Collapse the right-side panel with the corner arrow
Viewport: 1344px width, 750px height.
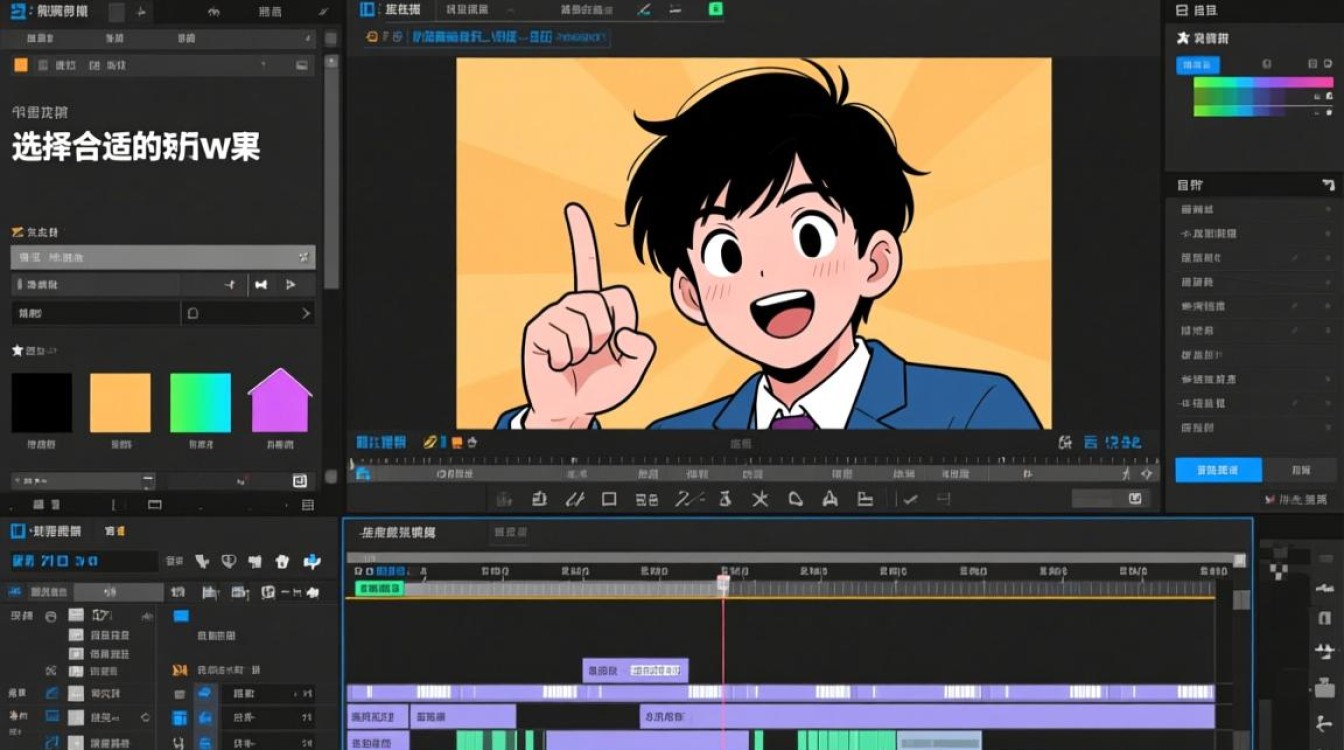(1328, 185)
